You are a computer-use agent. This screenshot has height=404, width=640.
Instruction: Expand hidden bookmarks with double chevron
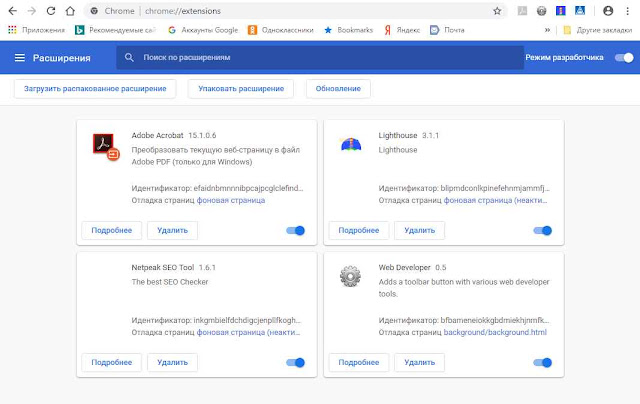tap(547, 30)
